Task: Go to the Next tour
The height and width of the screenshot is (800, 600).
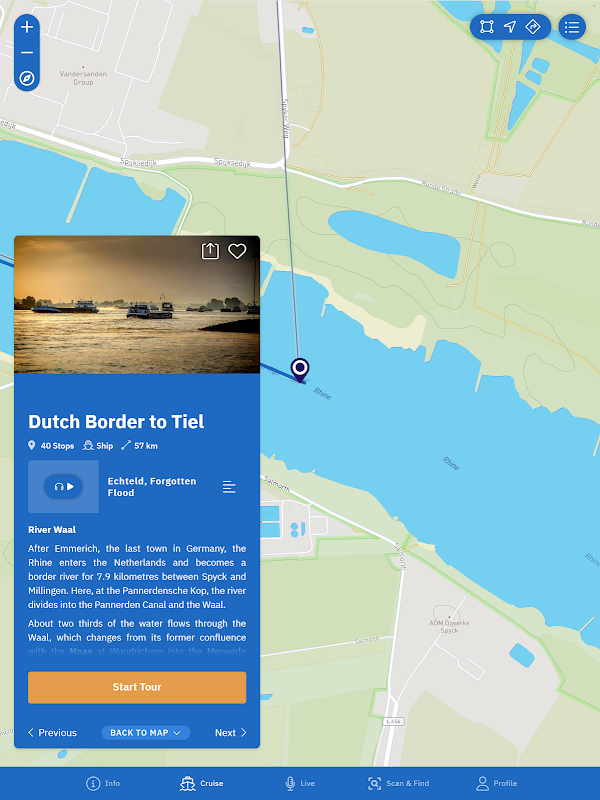Action: click(x=231, y=733)
